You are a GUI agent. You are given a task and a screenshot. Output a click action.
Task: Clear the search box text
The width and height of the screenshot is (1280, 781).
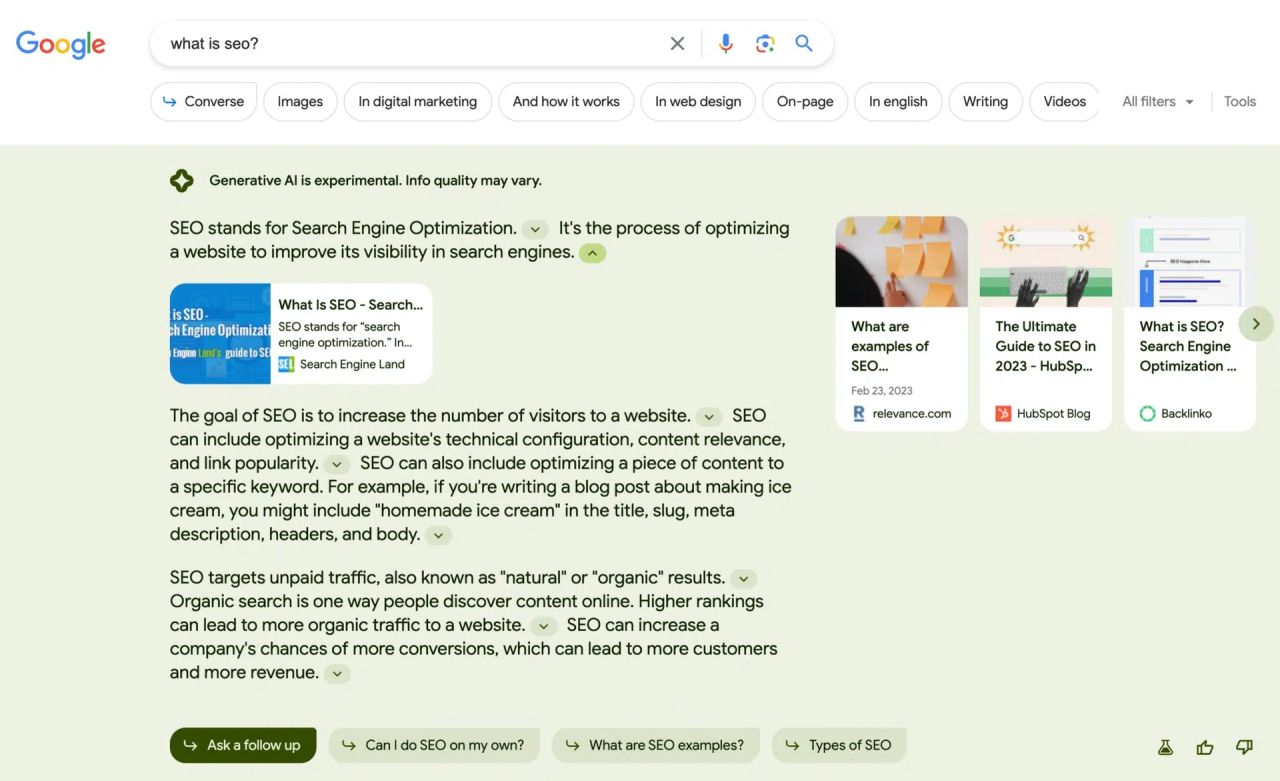pos(677,44)
